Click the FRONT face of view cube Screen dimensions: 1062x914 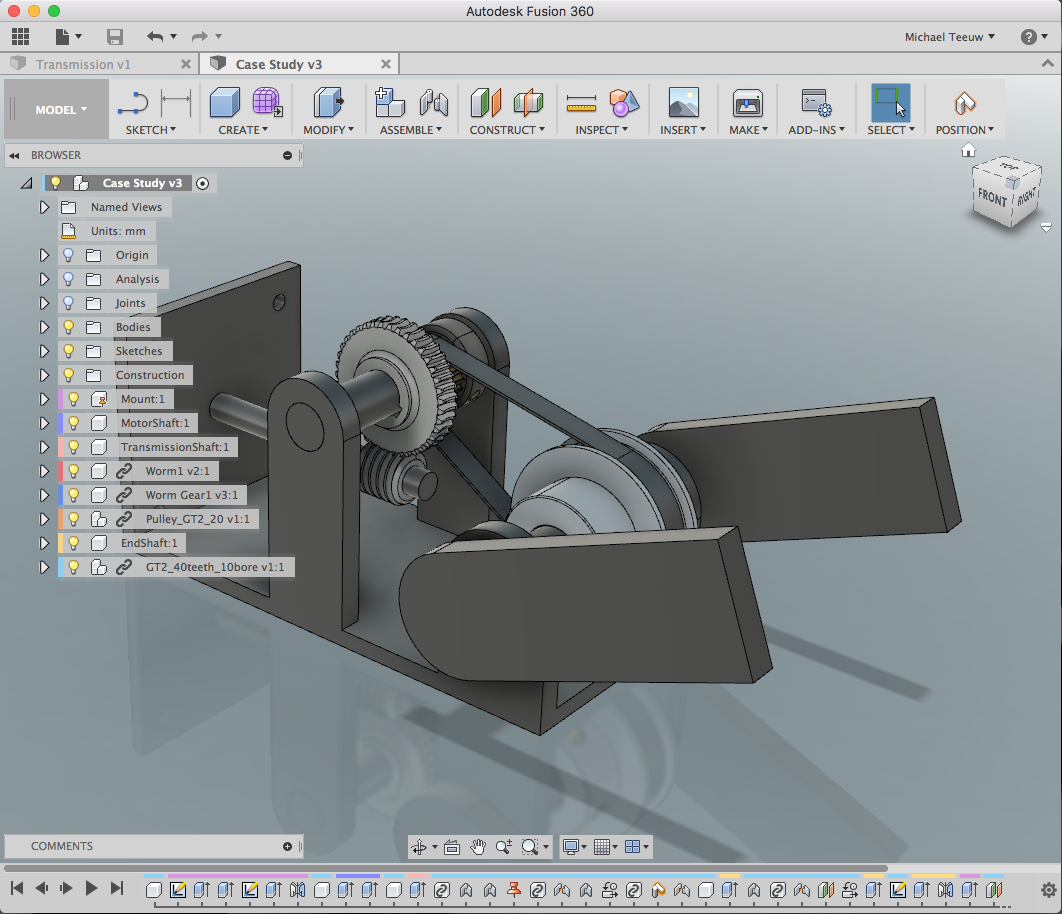(x=992, y=198)
